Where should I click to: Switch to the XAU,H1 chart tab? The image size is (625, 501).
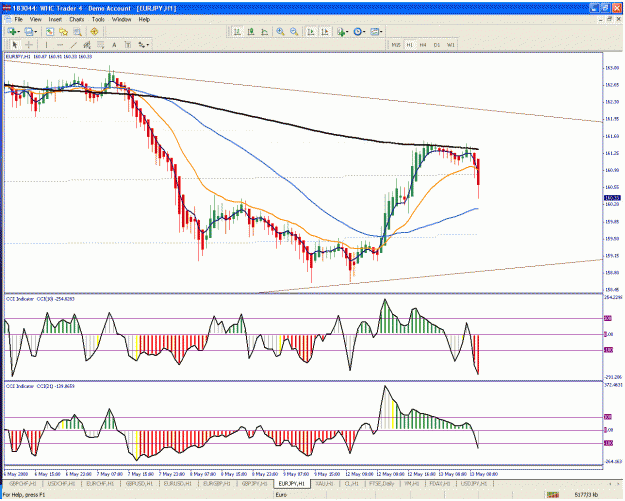coord(324,483)
